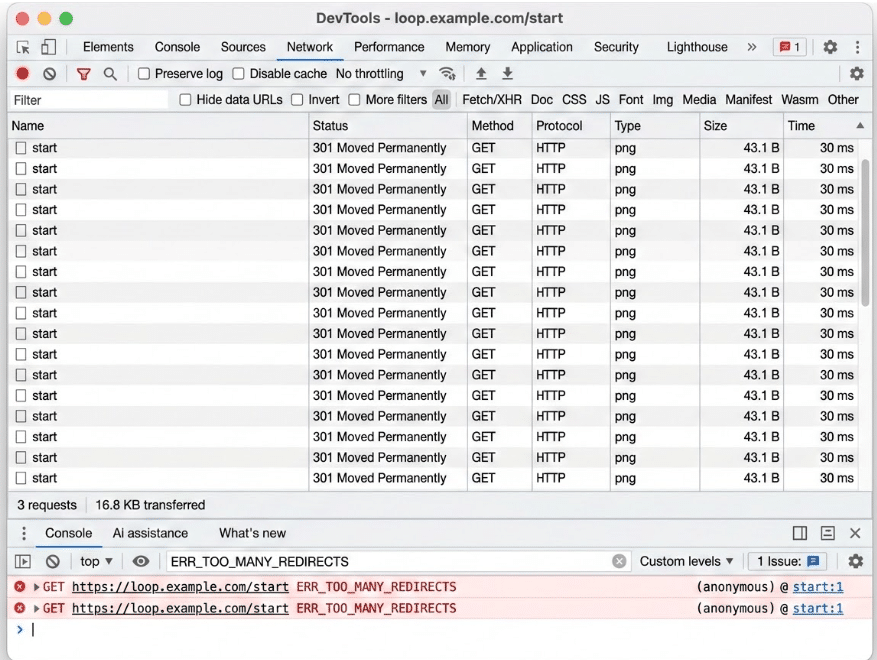Filter requests by Doc type

point(541,100)
